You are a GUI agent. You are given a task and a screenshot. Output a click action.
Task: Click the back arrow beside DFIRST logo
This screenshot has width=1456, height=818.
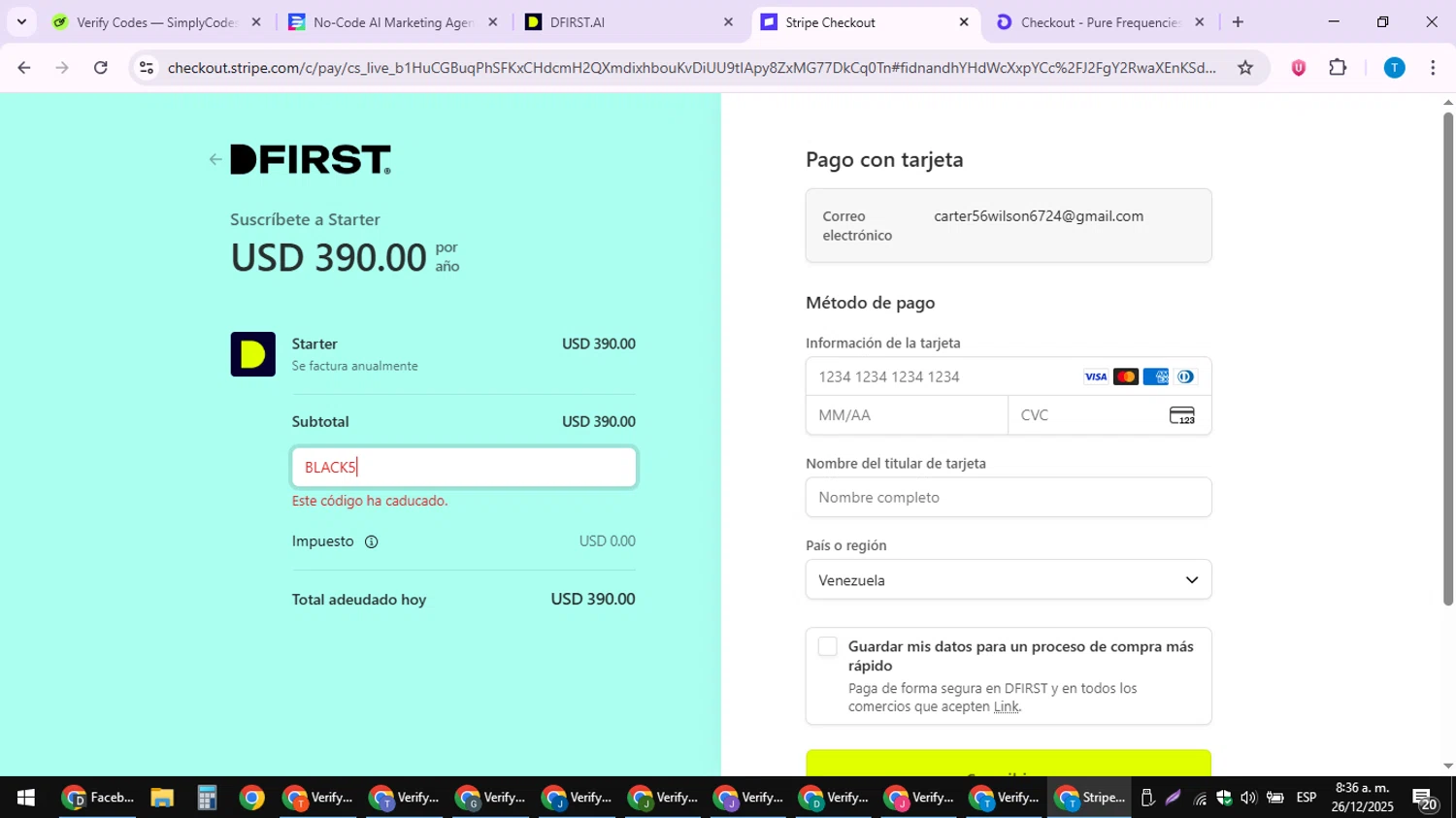pos(215,159)
